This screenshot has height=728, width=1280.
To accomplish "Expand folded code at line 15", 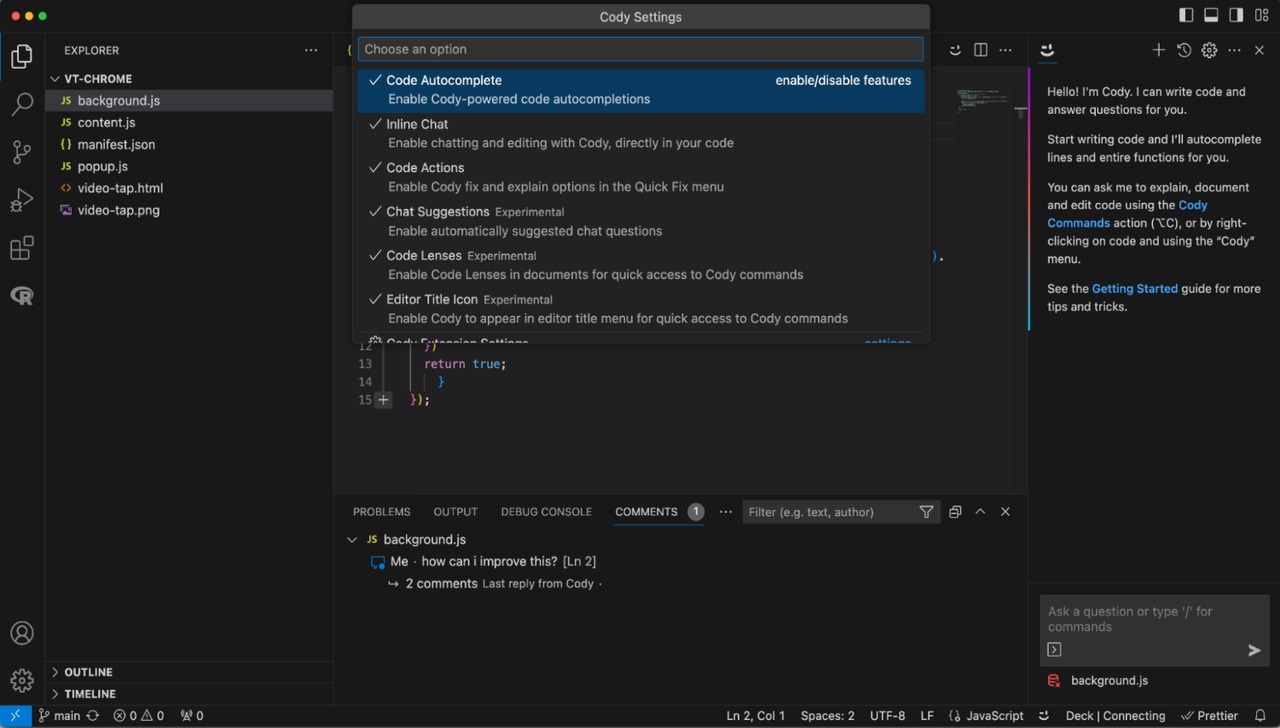I will coord(383,400).
